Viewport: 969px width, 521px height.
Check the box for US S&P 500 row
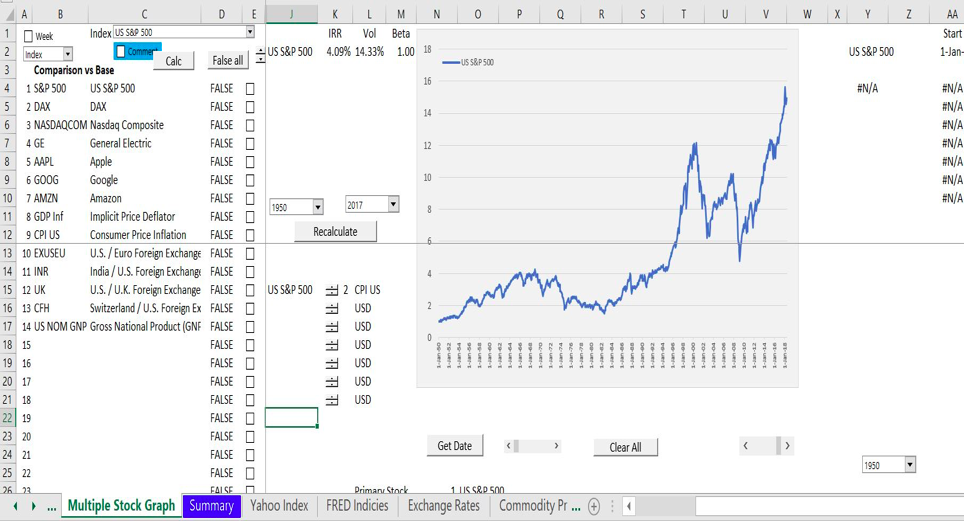(250, 89)
